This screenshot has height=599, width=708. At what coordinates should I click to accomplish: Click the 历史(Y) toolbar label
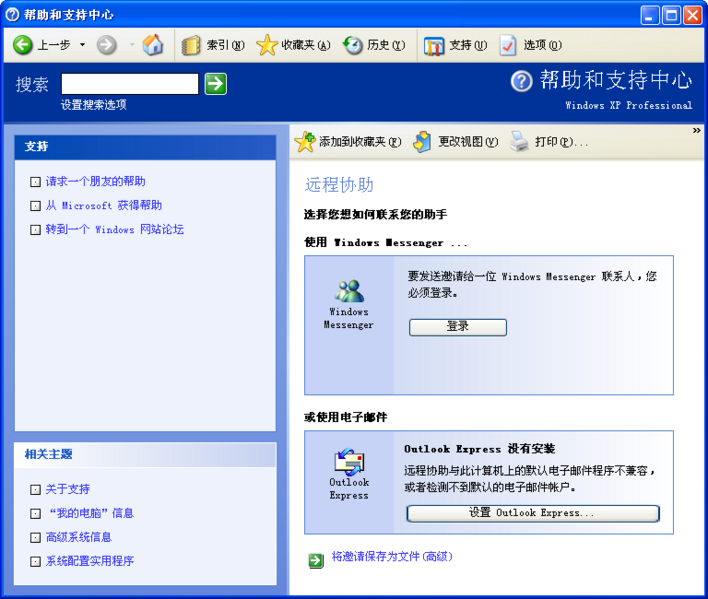[386, 45]
